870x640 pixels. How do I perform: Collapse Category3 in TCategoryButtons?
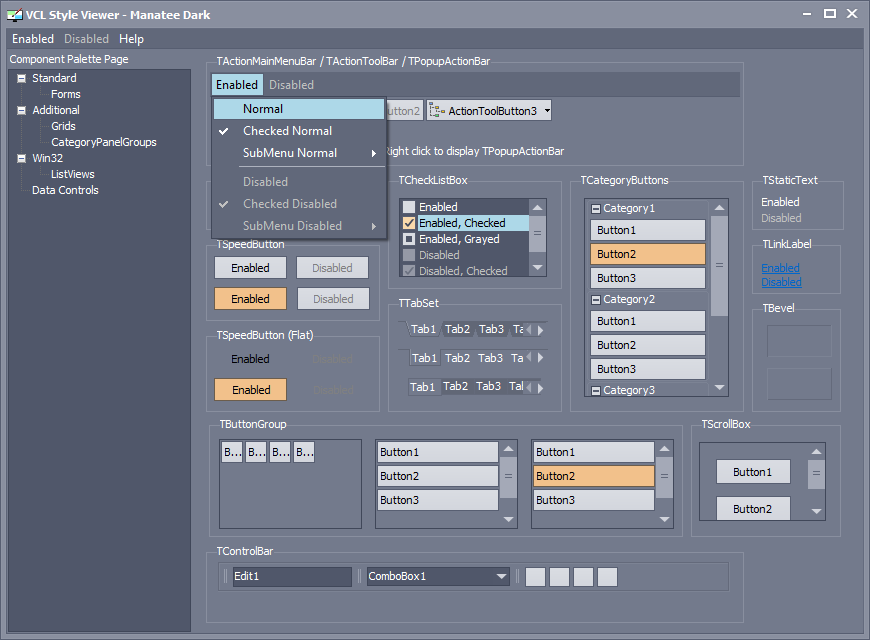pyautogui.click(x=596, y=391)
